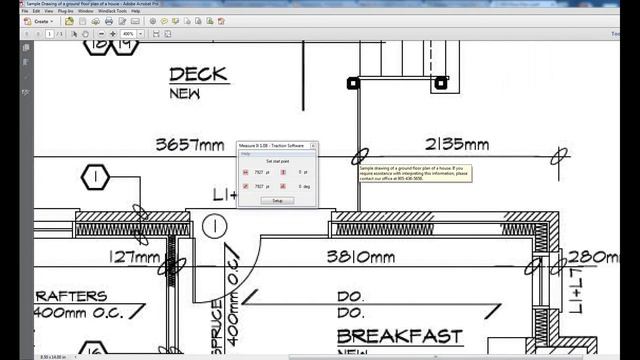Click the highlight text toolbar icon

pos(176,21)
